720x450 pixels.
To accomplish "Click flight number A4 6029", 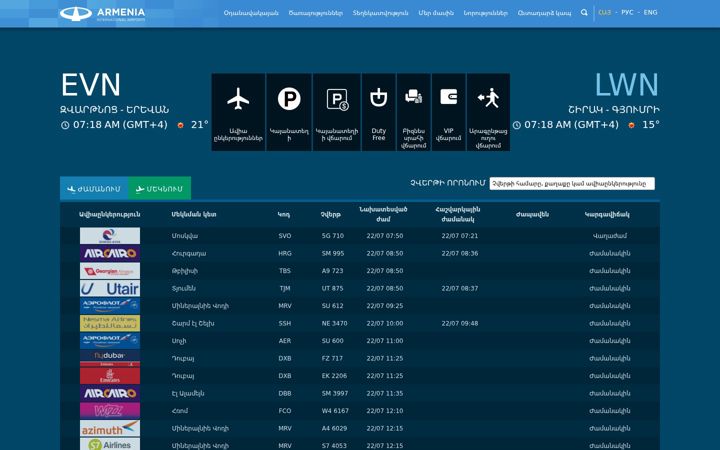I will [x=334, y=428].
